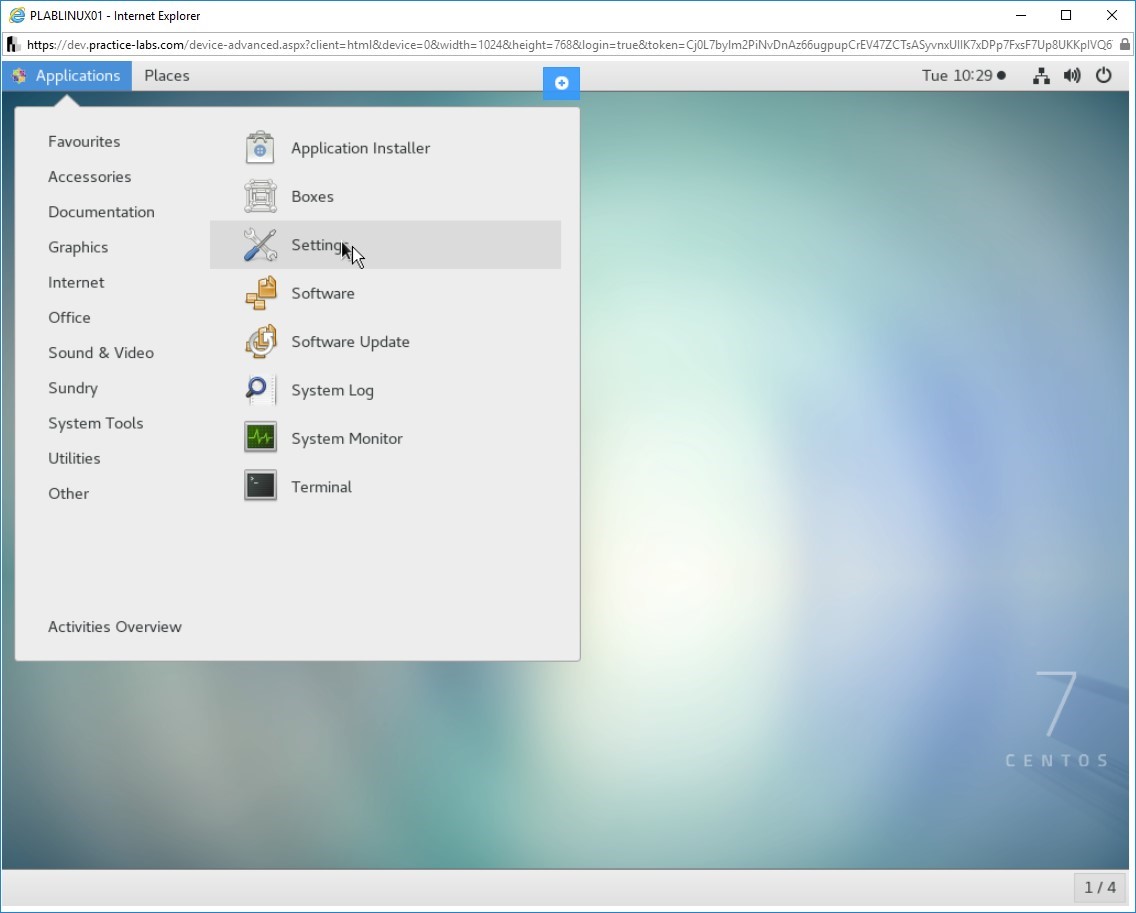Click Activities Overview
Viewport: 1136px width, 913px height.
pyautogui.click(x=115, y=627)
